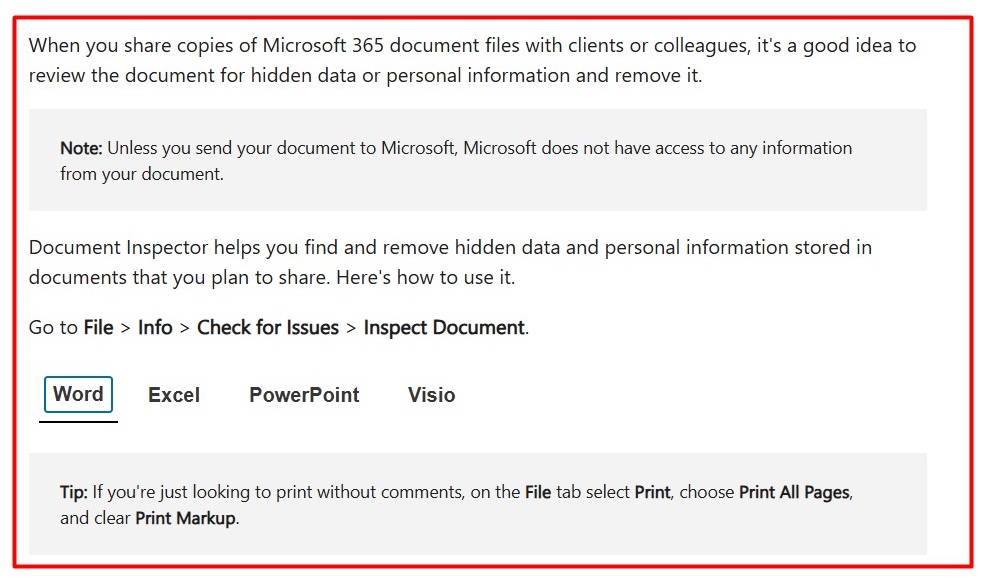Click the bold Print text in the tip

coord(651,492)
